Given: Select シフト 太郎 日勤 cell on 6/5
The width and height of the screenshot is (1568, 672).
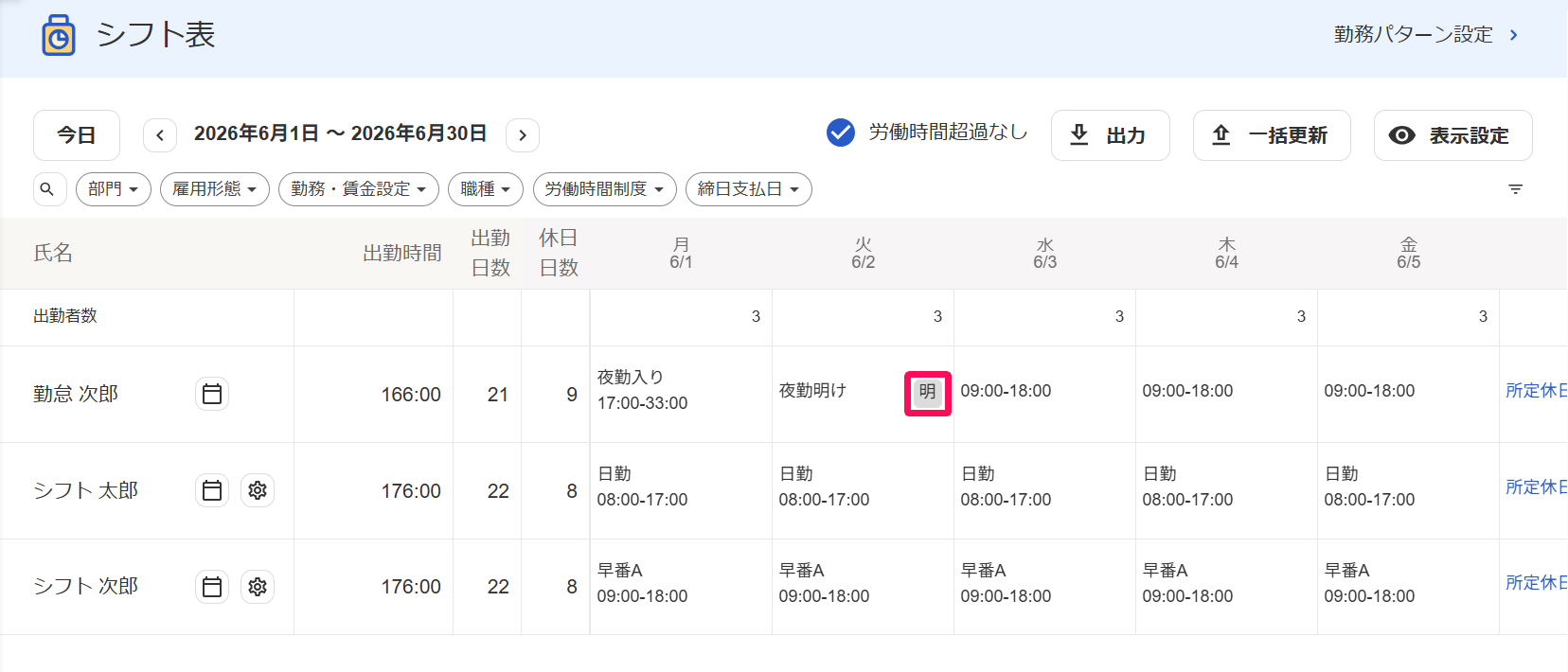Looking at the screenshot, I should pos(1408,490).
